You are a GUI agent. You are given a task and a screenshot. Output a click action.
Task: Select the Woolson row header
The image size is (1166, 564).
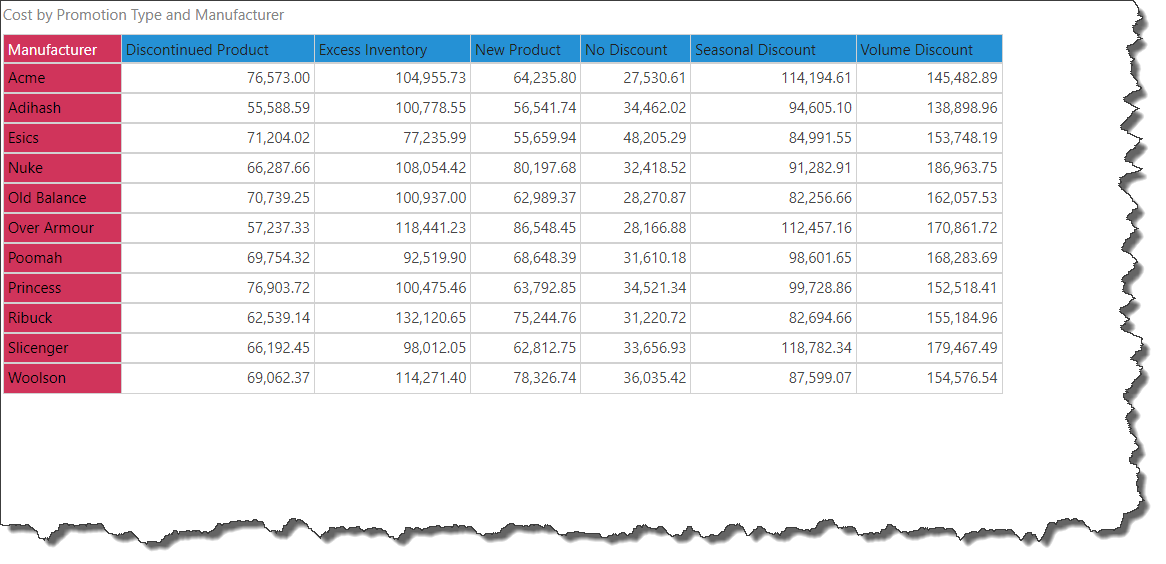62,378
